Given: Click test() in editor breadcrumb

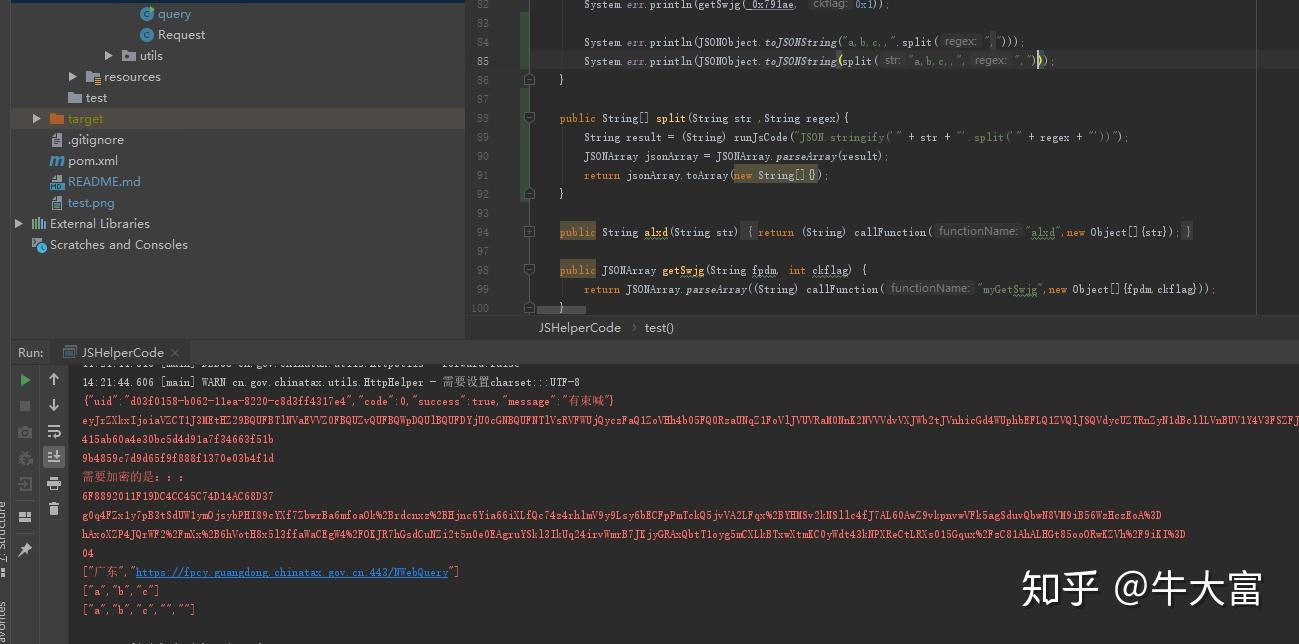Looking at the screenshot, I should [x=659, y=327].
